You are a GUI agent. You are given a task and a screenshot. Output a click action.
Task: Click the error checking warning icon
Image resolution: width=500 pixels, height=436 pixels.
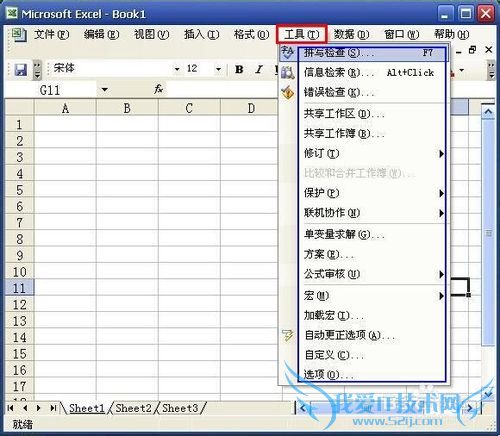tap(287, 92)
